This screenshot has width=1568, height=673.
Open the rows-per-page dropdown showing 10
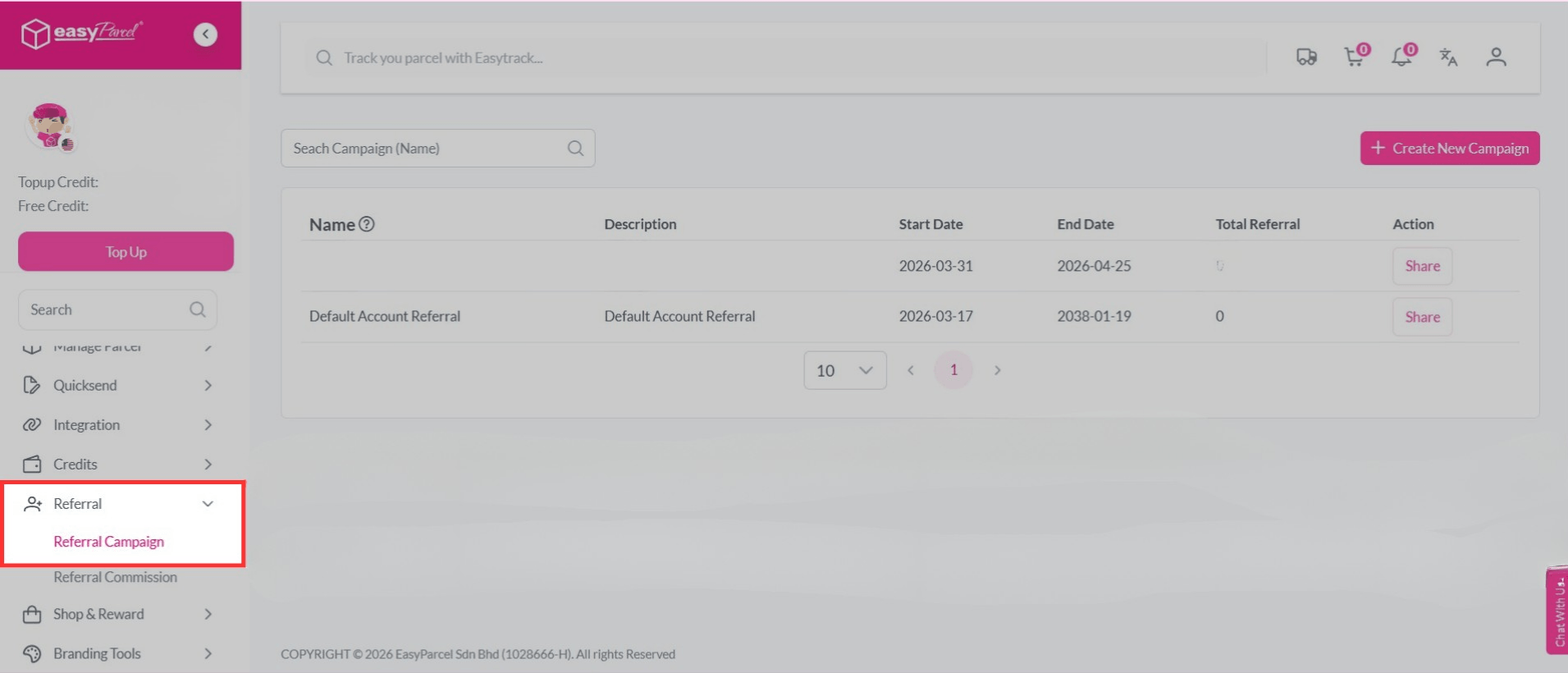click(844, 370)
